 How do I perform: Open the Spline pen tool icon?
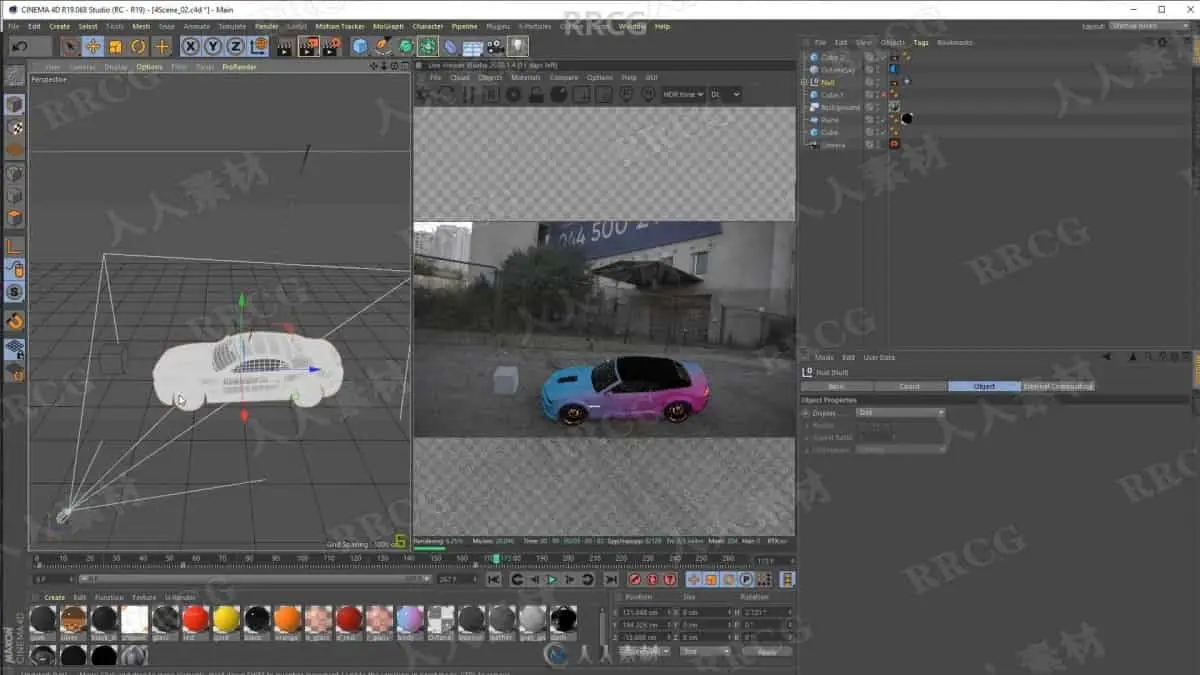click(x=383, y=46)
